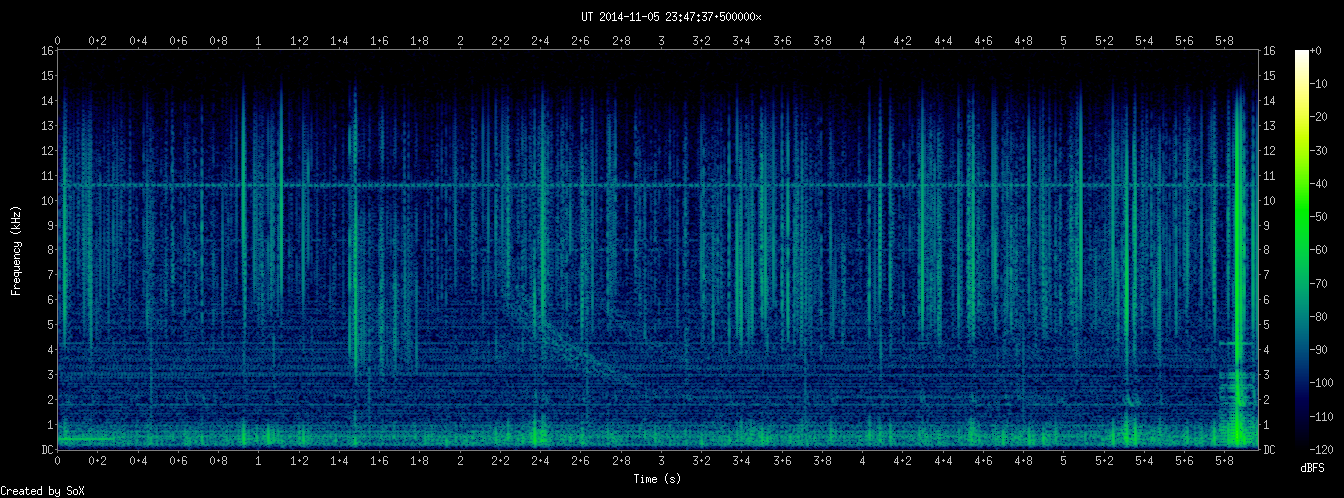Click '2' on the bottom time axis

click(460, 462)
